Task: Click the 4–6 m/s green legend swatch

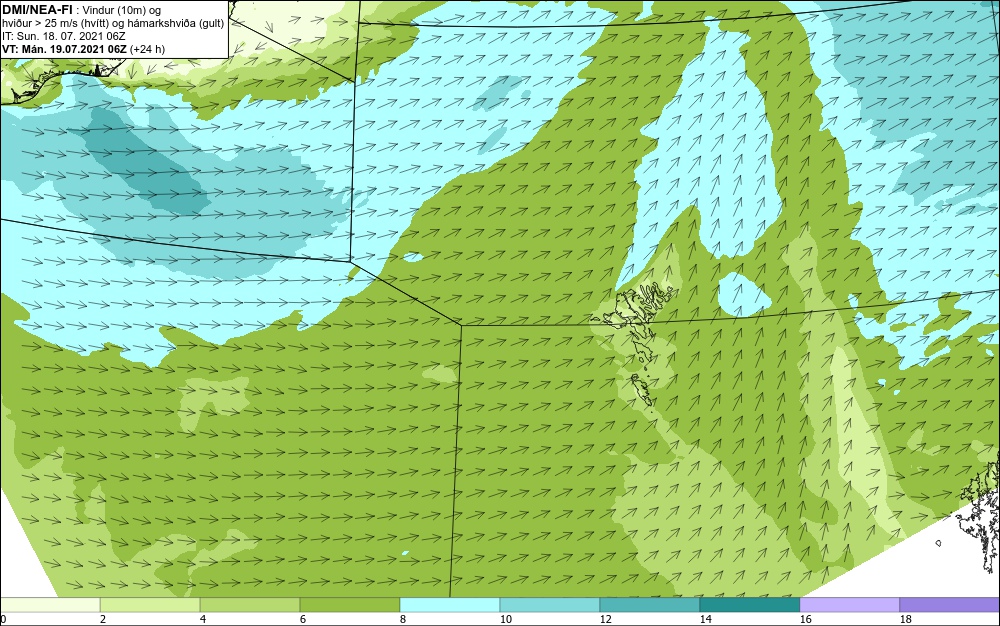Action: [x=250, y=605]
